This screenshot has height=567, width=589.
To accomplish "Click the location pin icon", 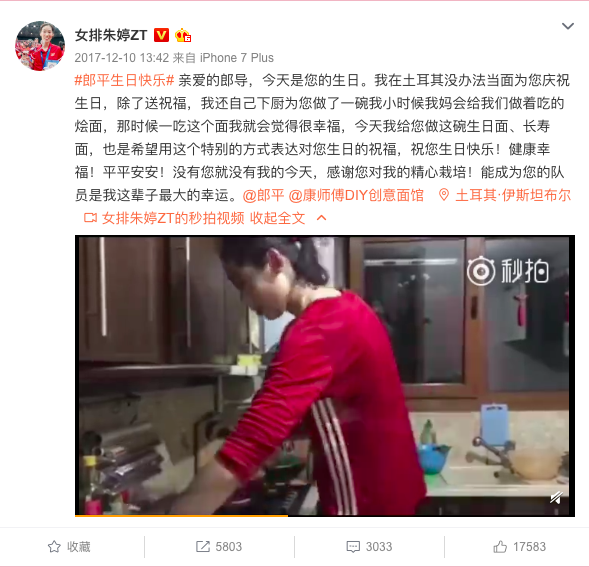I will pyautogui.click(x=444, y=195).
